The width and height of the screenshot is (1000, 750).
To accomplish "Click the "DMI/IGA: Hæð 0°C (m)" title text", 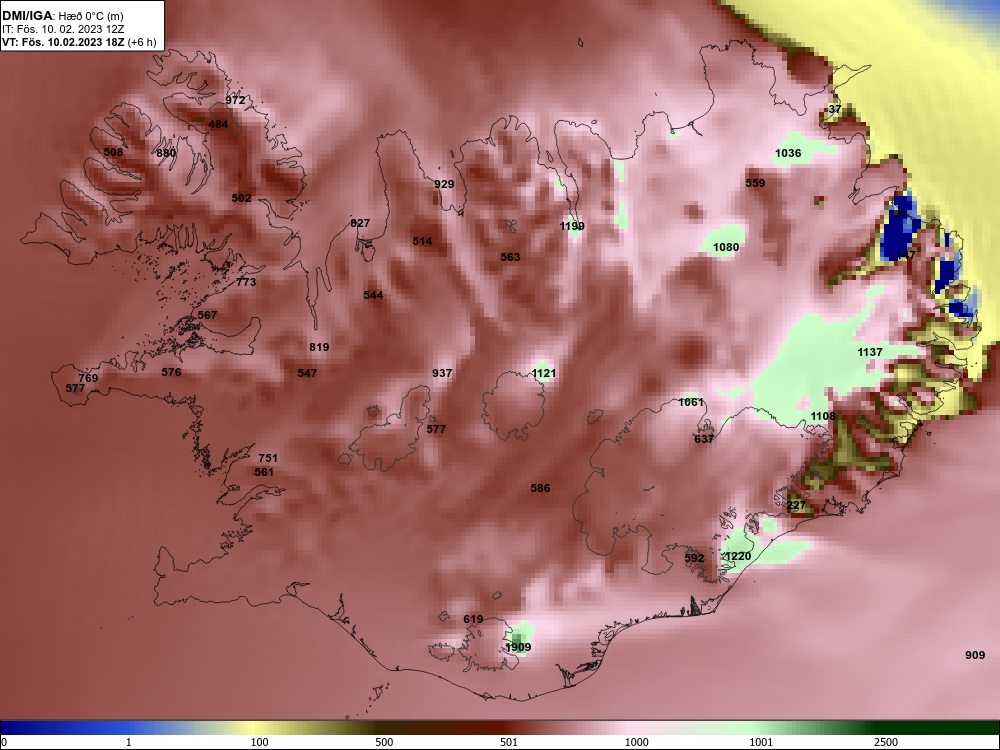I will 62,15.
